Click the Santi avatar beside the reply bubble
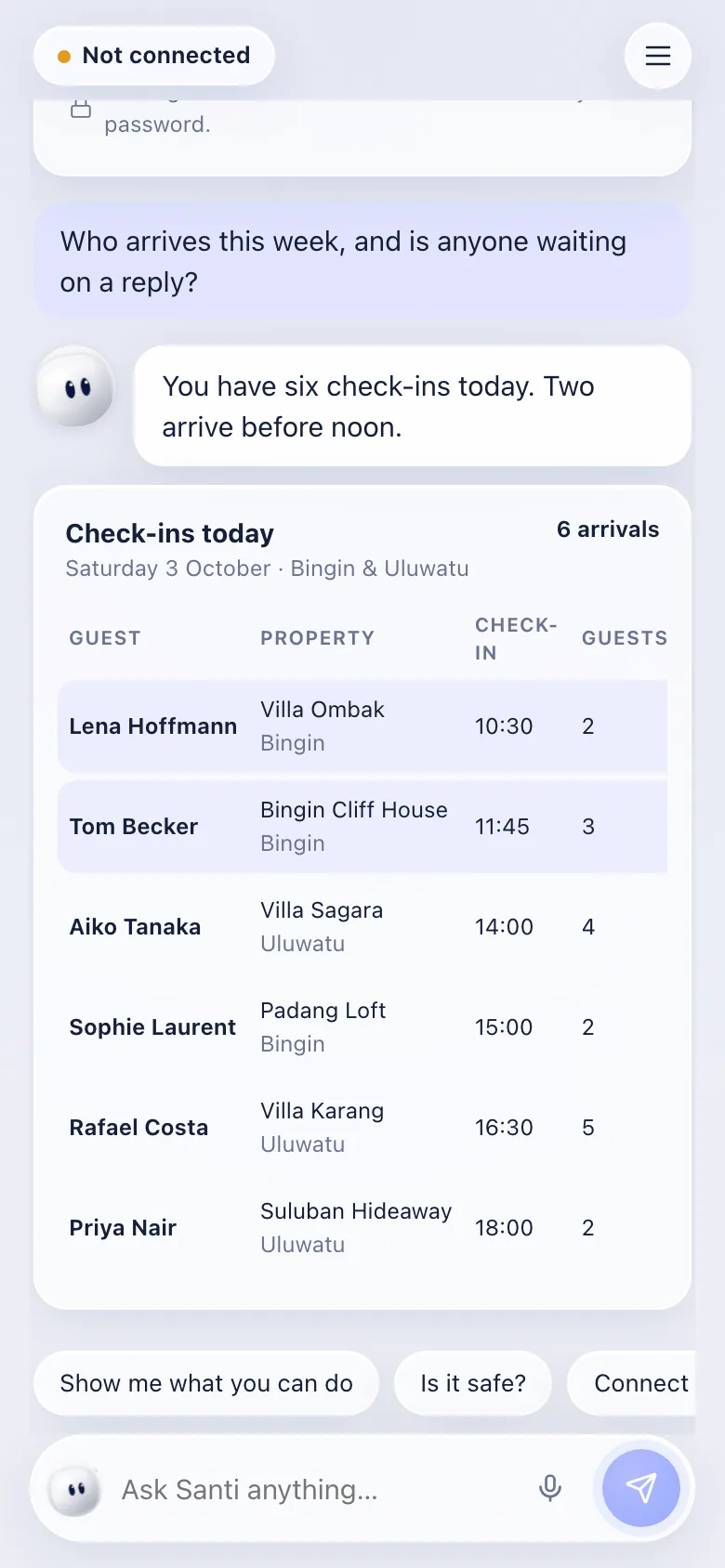The image size is (725, 1568). pos(76,387)
